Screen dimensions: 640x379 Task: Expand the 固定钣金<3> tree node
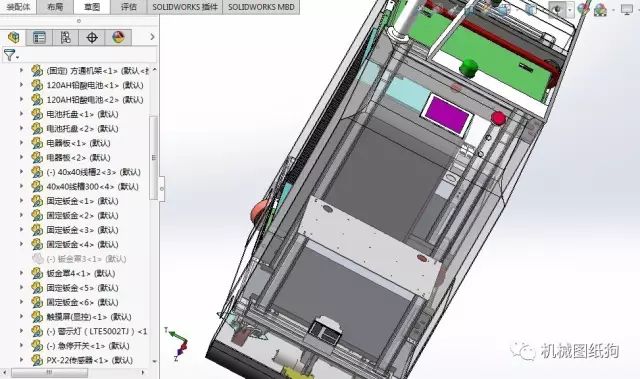[22, 230]
